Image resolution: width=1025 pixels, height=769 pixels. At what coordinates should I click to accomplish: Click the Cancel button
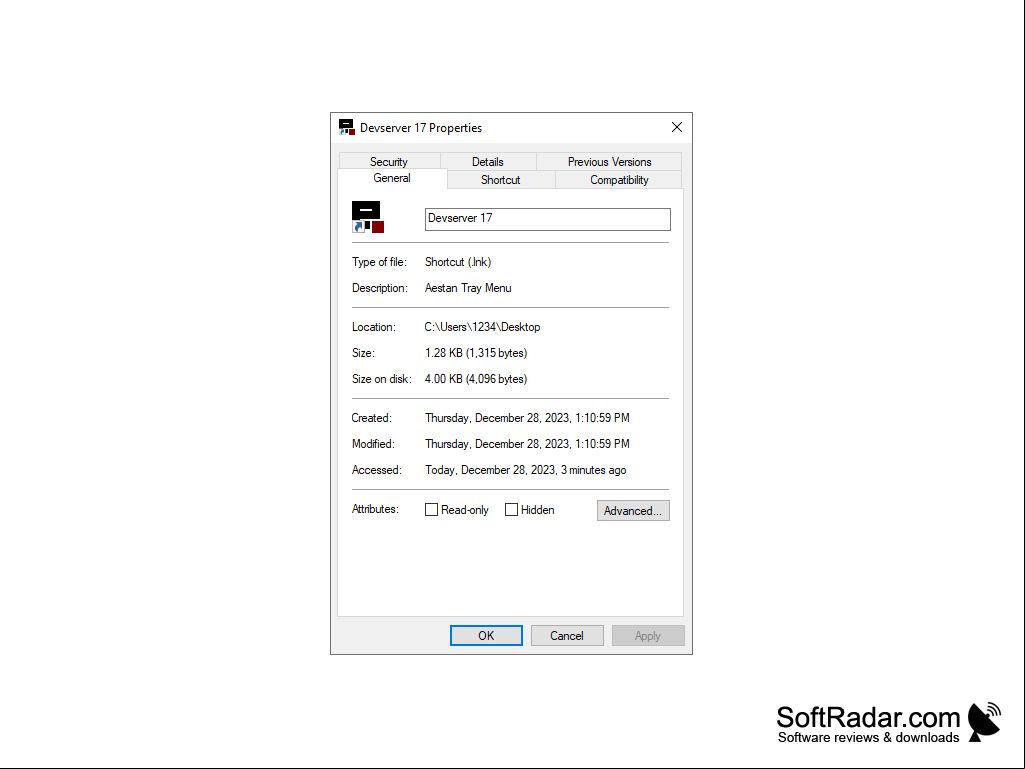coord(567,636)
